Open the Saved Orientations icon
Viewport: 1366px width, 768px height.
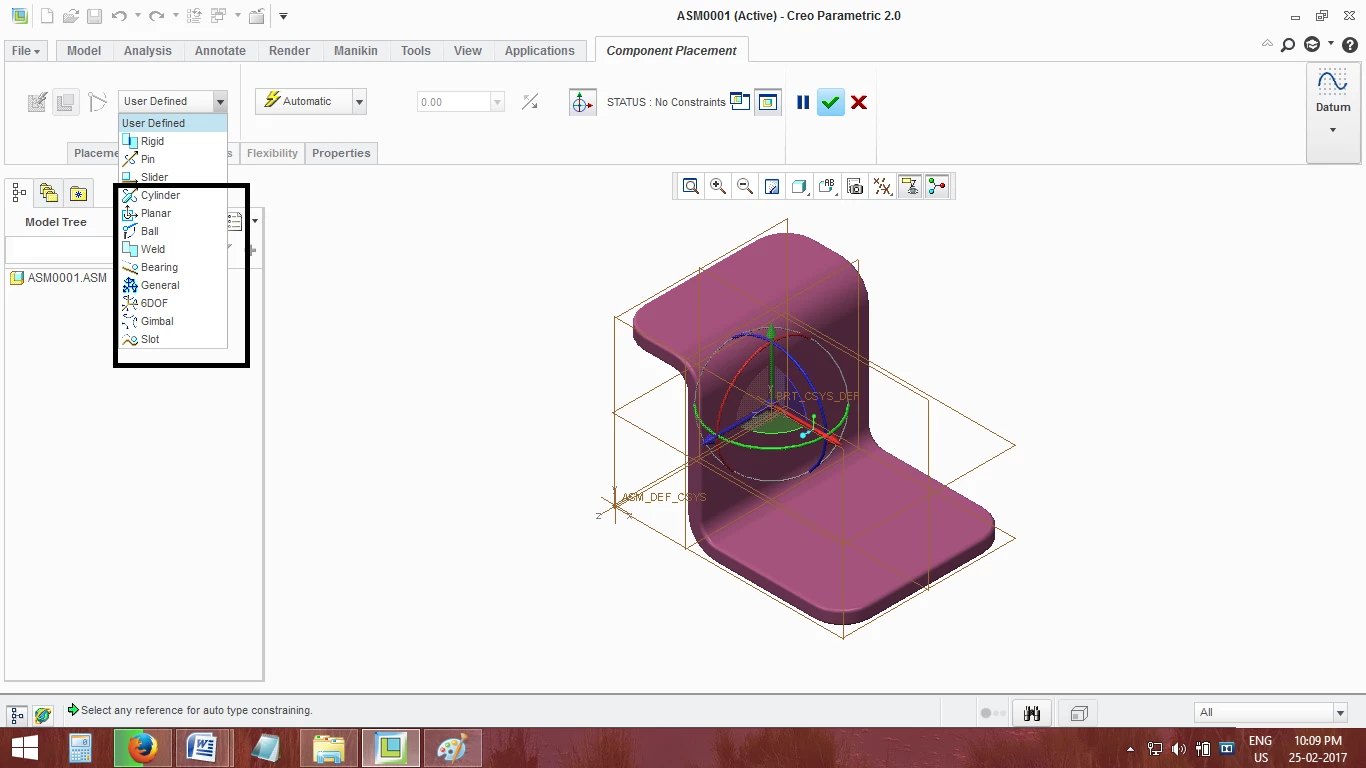pyautogui.click(x=827, y=186)
